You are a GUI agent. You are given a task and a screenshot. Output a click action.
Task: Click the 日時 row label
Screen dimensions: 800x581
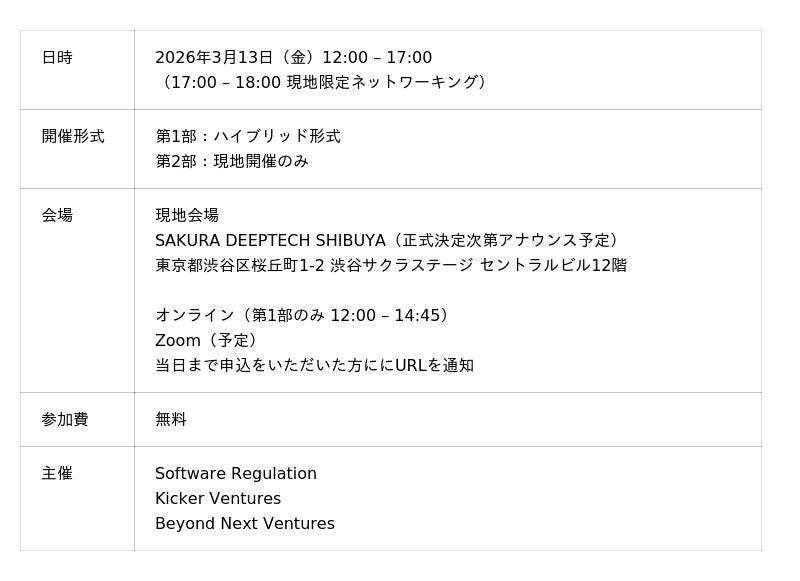pyautogui.click(x=57, y=58)
